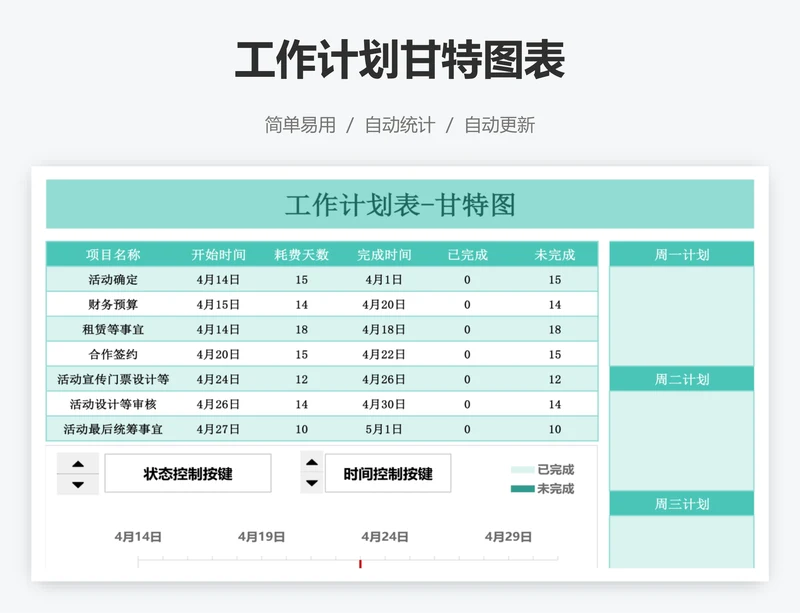Select the 周二计划 header

tap(682, 379)
